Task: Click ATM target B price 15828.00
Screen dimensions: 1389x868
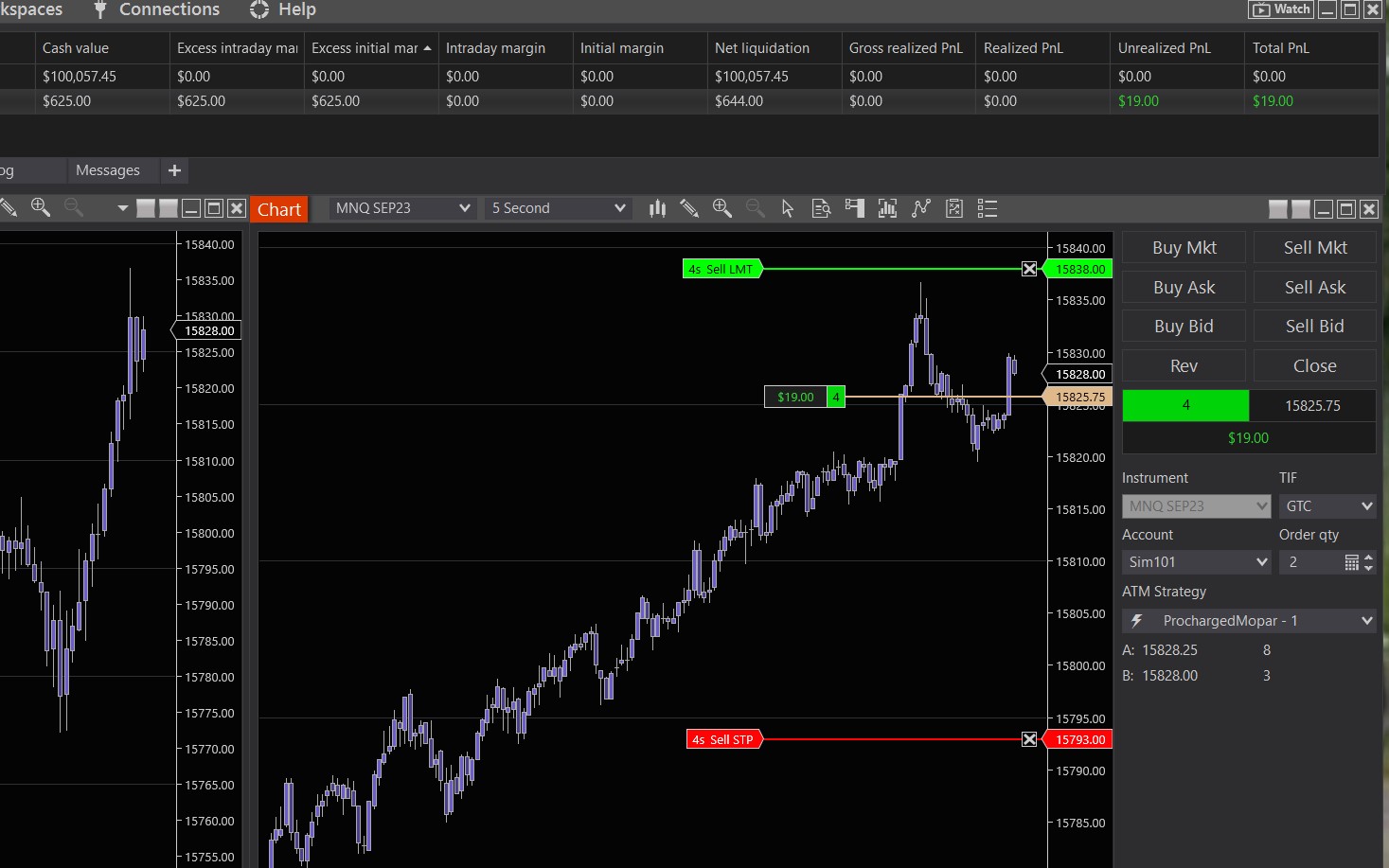Action: (x=1169, y=676)
